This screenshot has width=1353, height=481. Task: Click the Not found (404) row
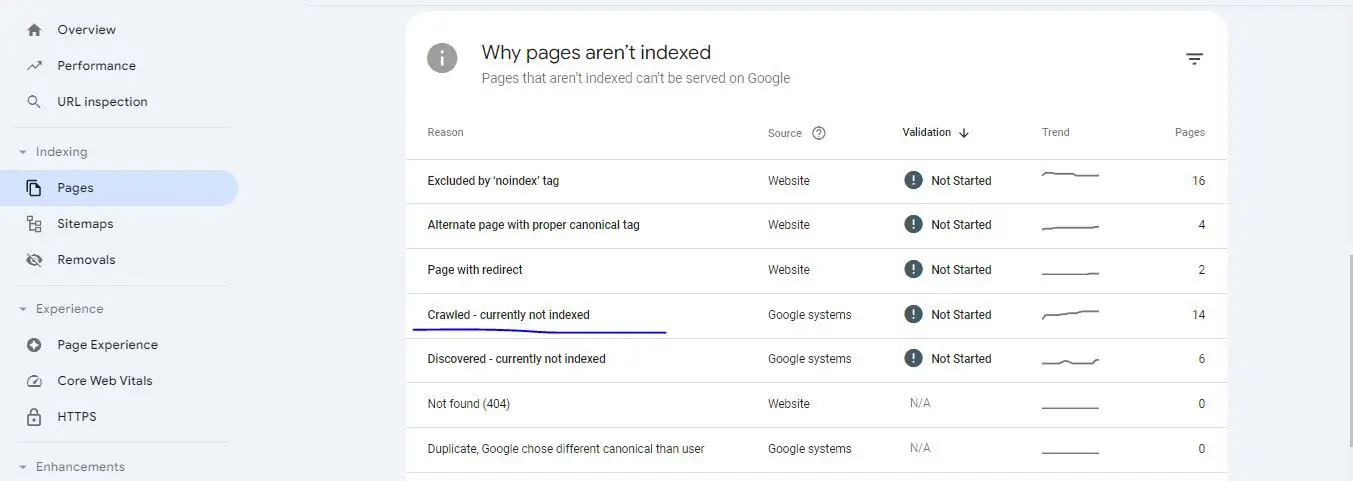(816, 404)
